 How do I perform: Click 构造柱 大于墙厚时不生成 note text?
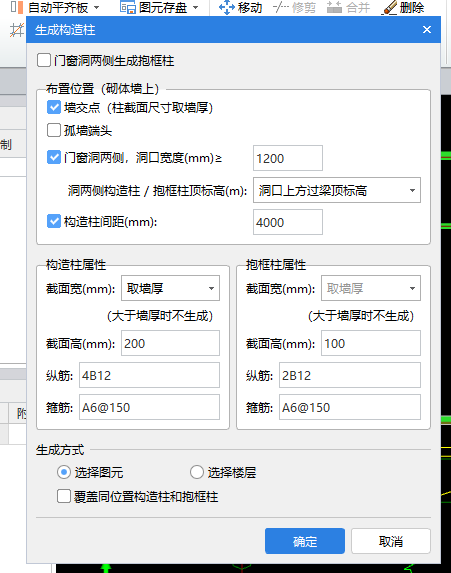click(x=160, y=316)
